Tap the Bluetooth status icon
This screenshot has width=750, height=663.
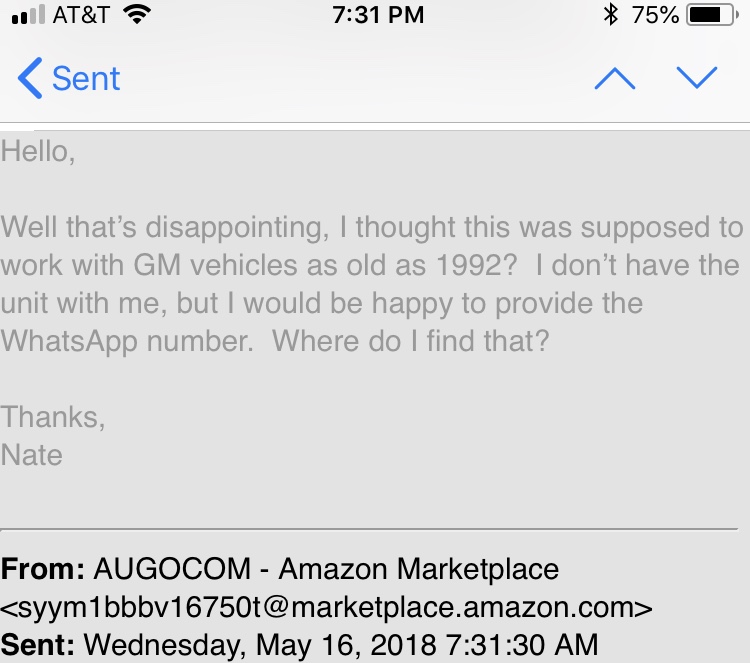click(x=610, y=15)
